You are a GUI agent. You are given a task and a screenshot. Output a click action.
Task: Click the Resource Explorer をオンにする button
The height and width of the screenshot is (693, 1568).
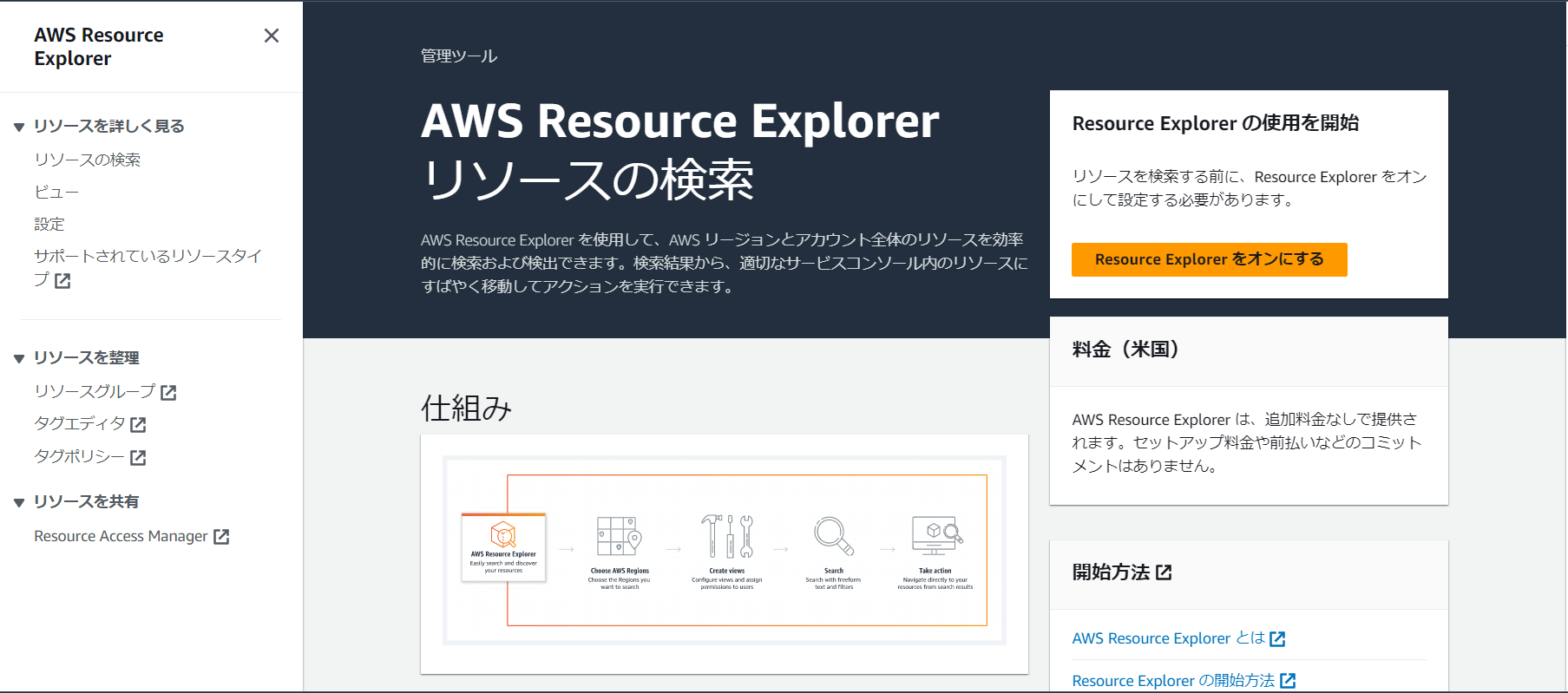pos(1209,259)
